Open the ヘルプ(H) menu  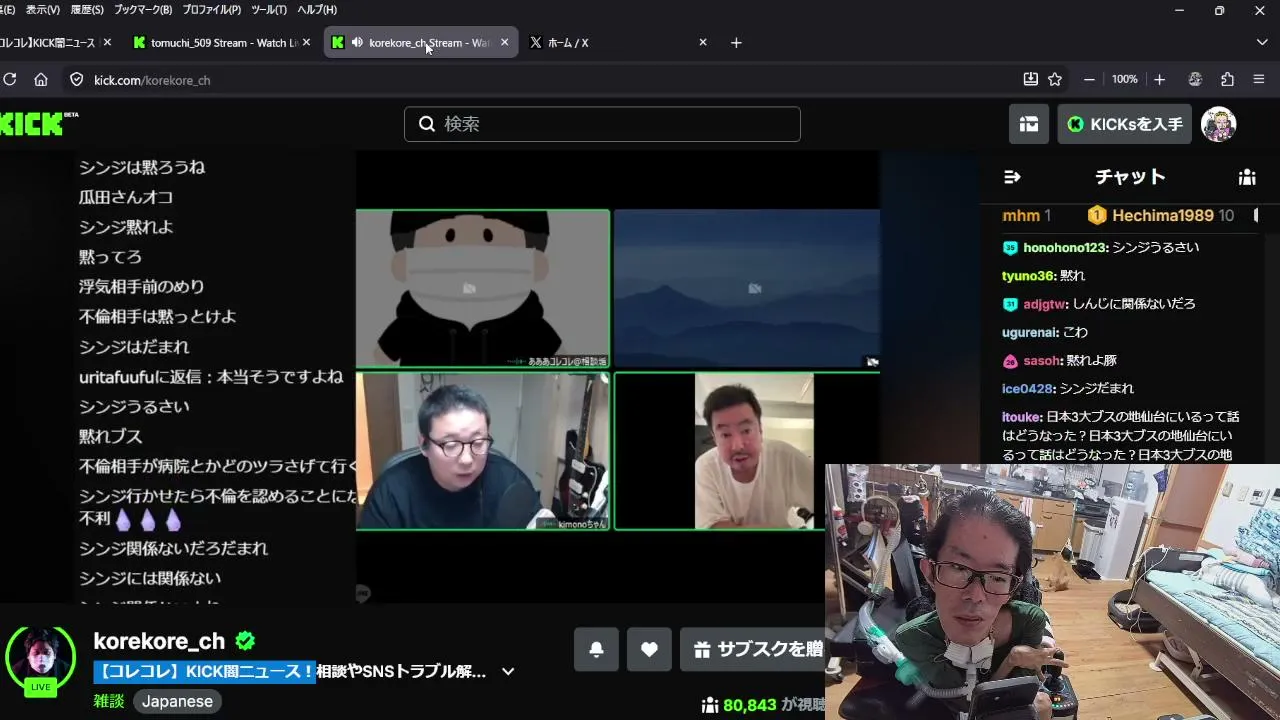coord(317,10)
